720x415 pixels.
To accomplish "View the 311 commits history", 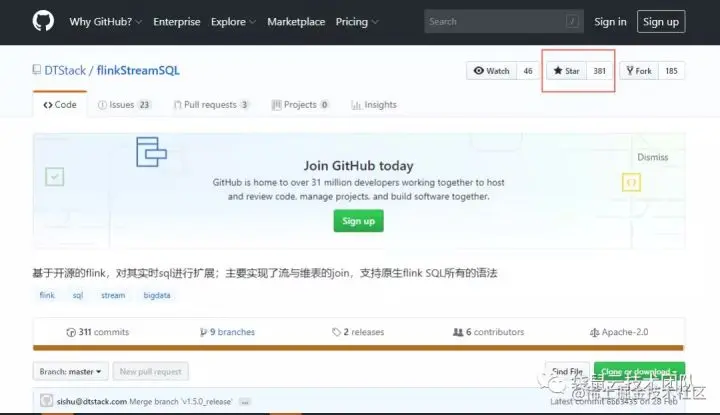I will point(98,332).
